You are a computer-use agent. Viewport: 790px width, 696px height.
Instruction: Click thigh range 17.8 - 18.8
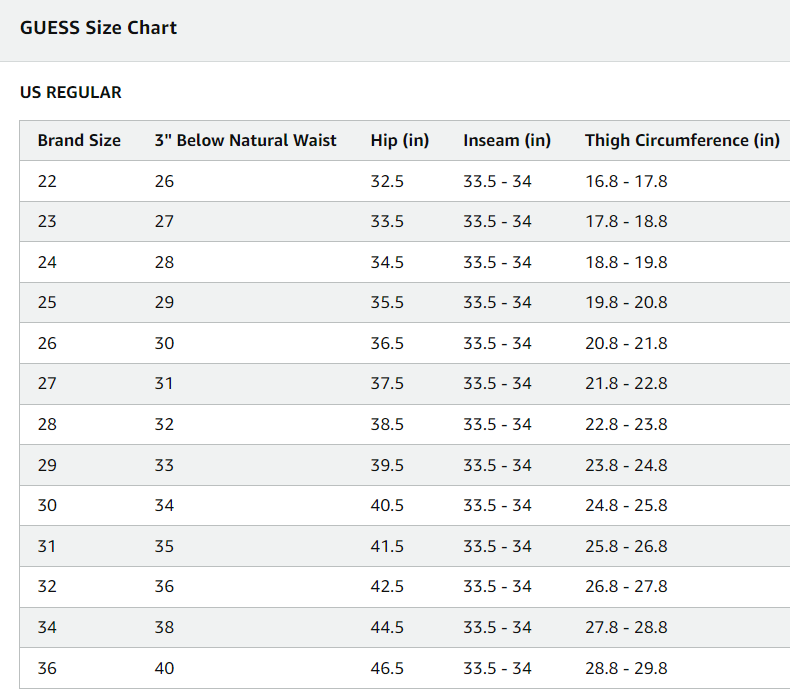(626, 222)
